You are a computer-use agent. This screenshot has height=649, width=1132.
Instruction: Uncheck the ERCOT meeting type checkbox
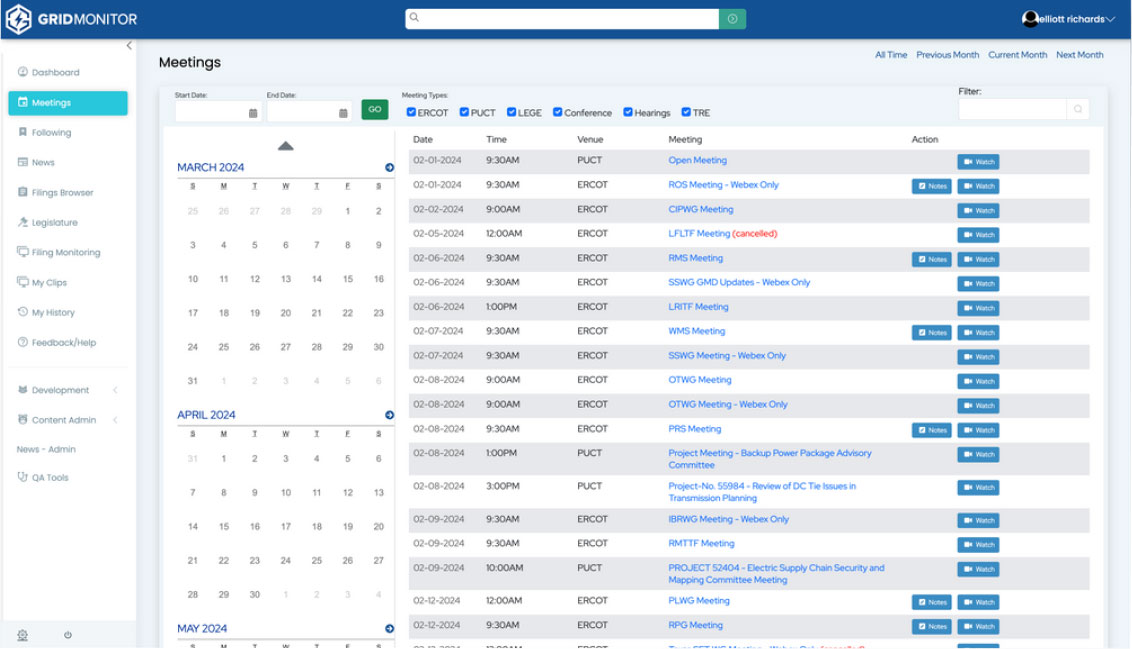pos(411,112)
